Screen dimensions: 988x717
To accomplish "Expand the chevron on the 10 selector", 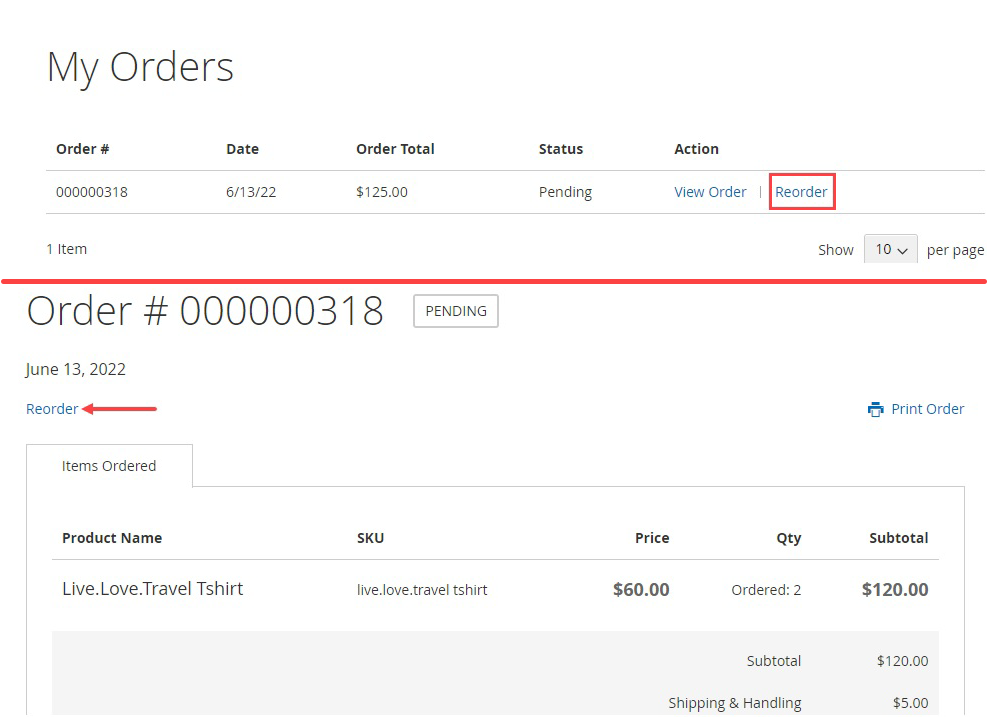I will pos(903,249).
